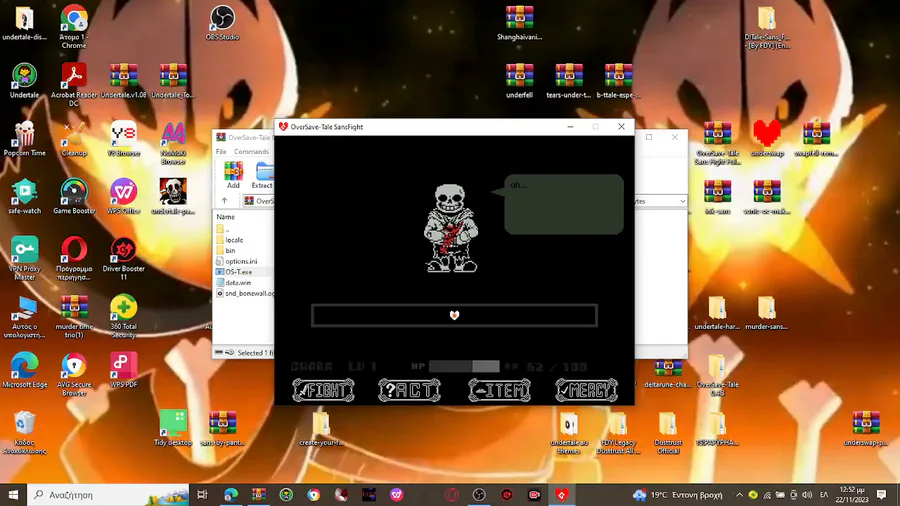
Task: Open the Cleanup desktop shortcut
Action: tap(73, 139)
